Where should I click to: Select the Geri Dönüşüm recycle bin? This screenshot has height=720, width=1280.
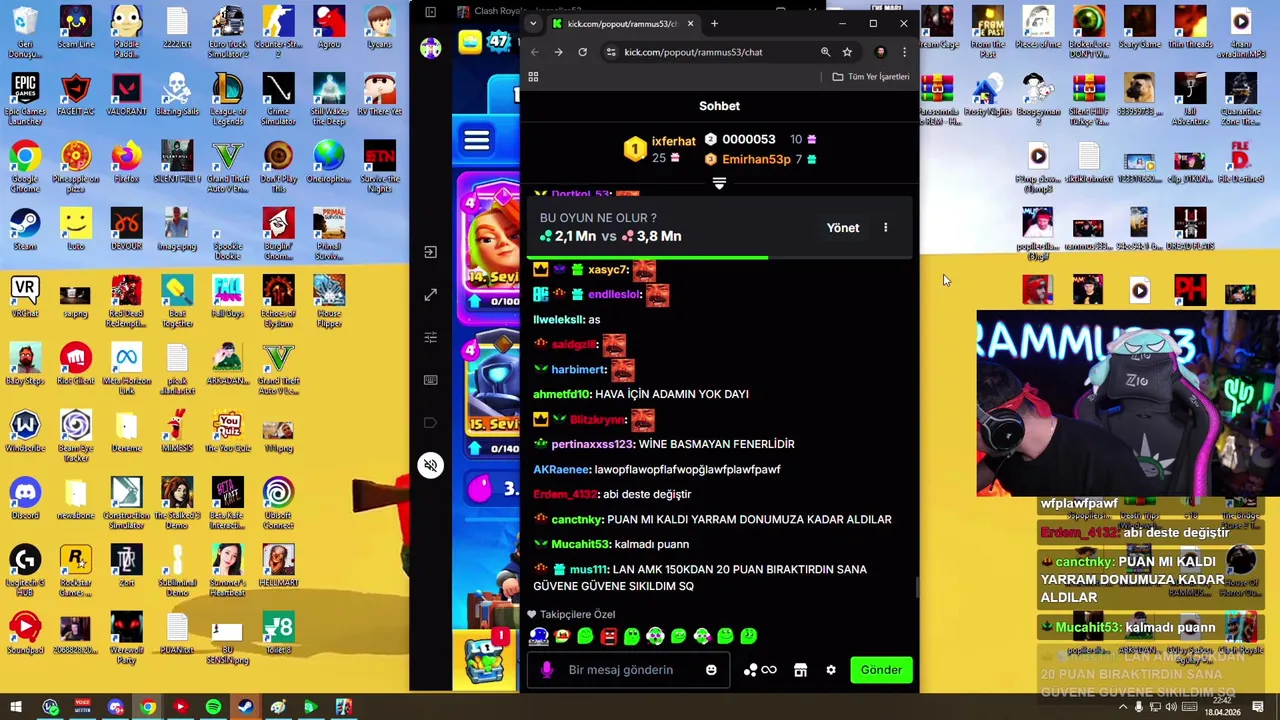(x=25, y=32)
